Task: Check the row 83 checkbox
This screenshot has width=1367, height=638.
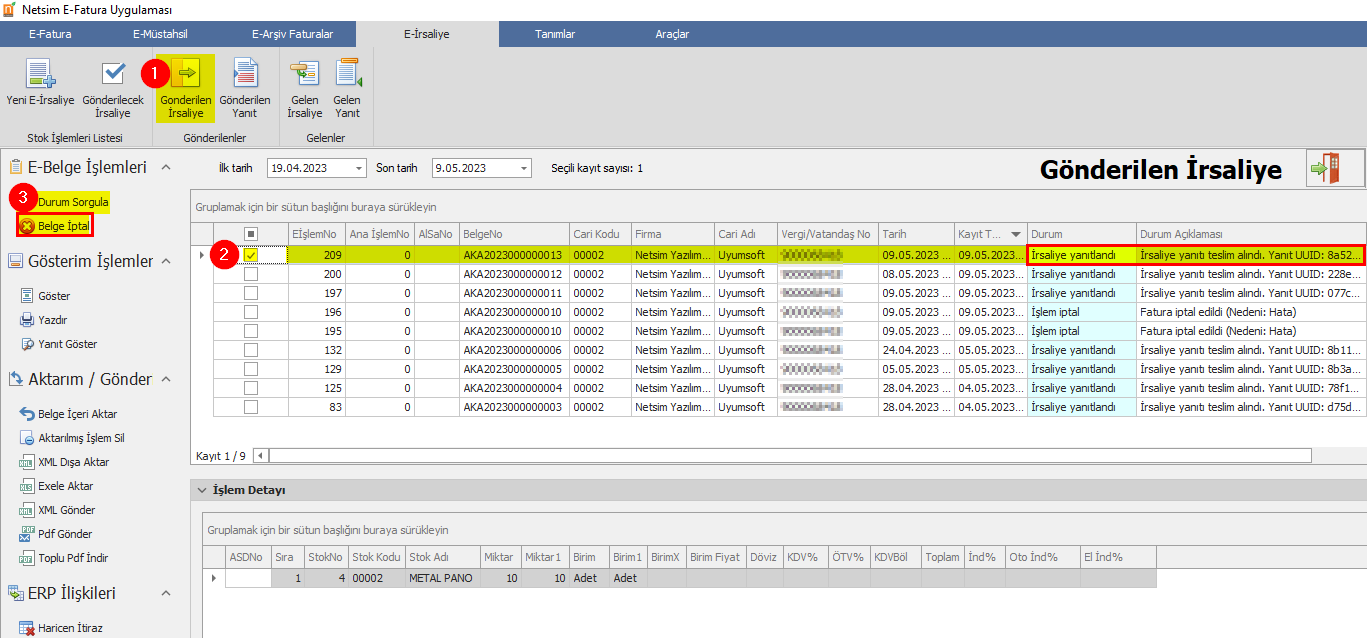Action: [x=251, y=407]
